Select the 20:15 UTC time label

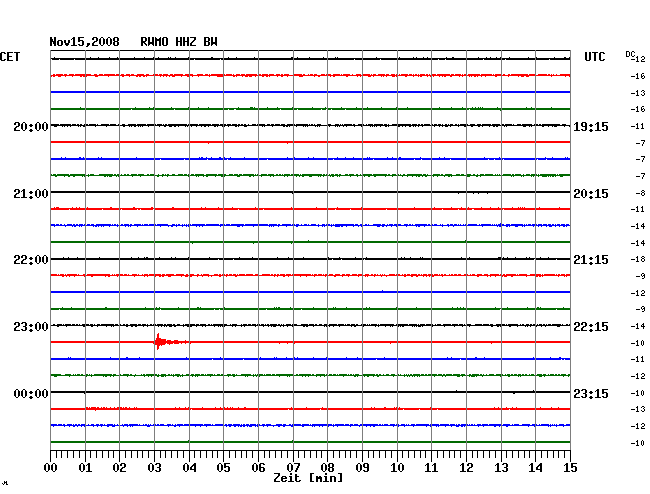591,194
